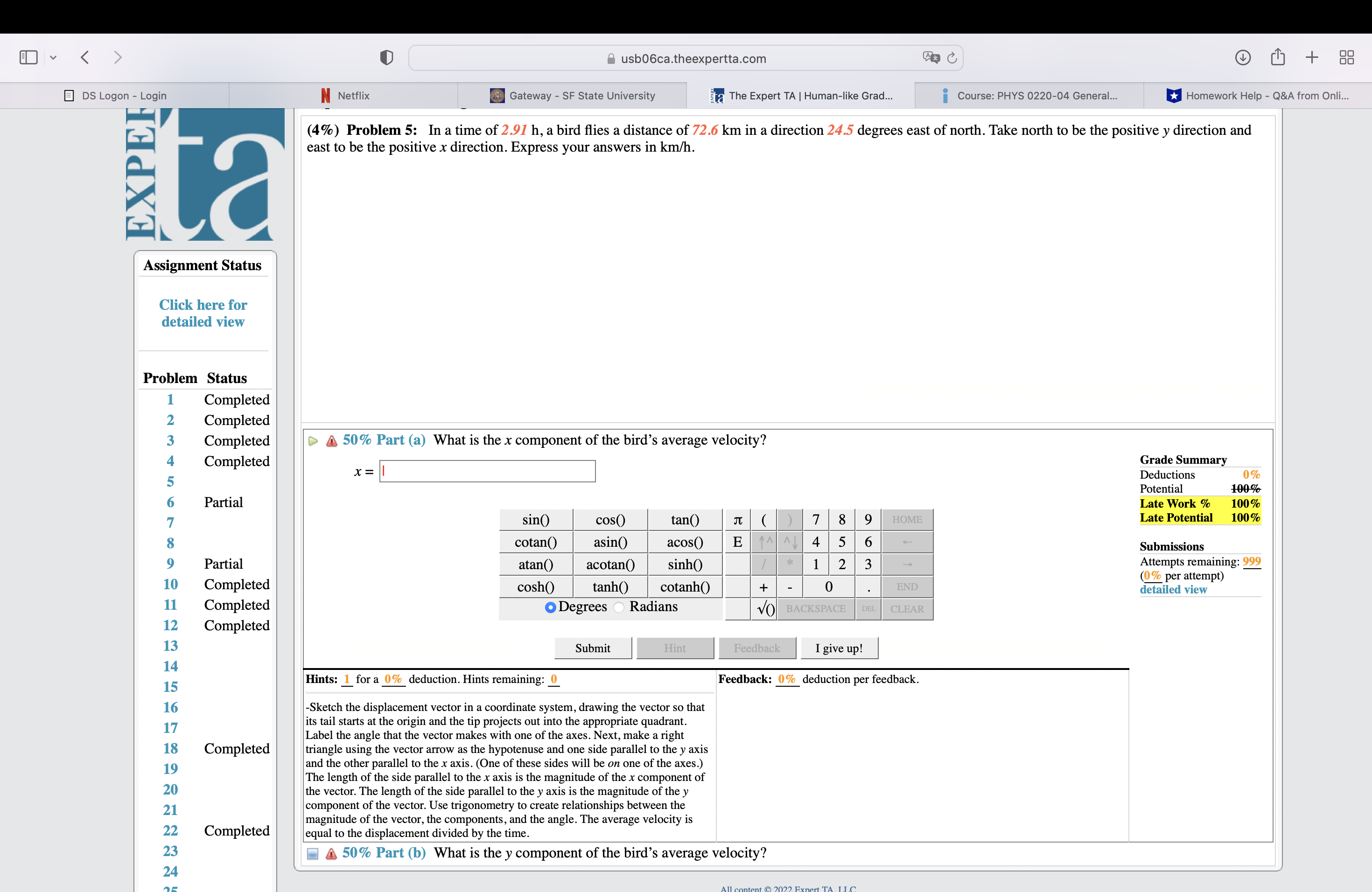Click the green triangle to collapse Part (a)
Screen dimensions: 1372x892
313,440
